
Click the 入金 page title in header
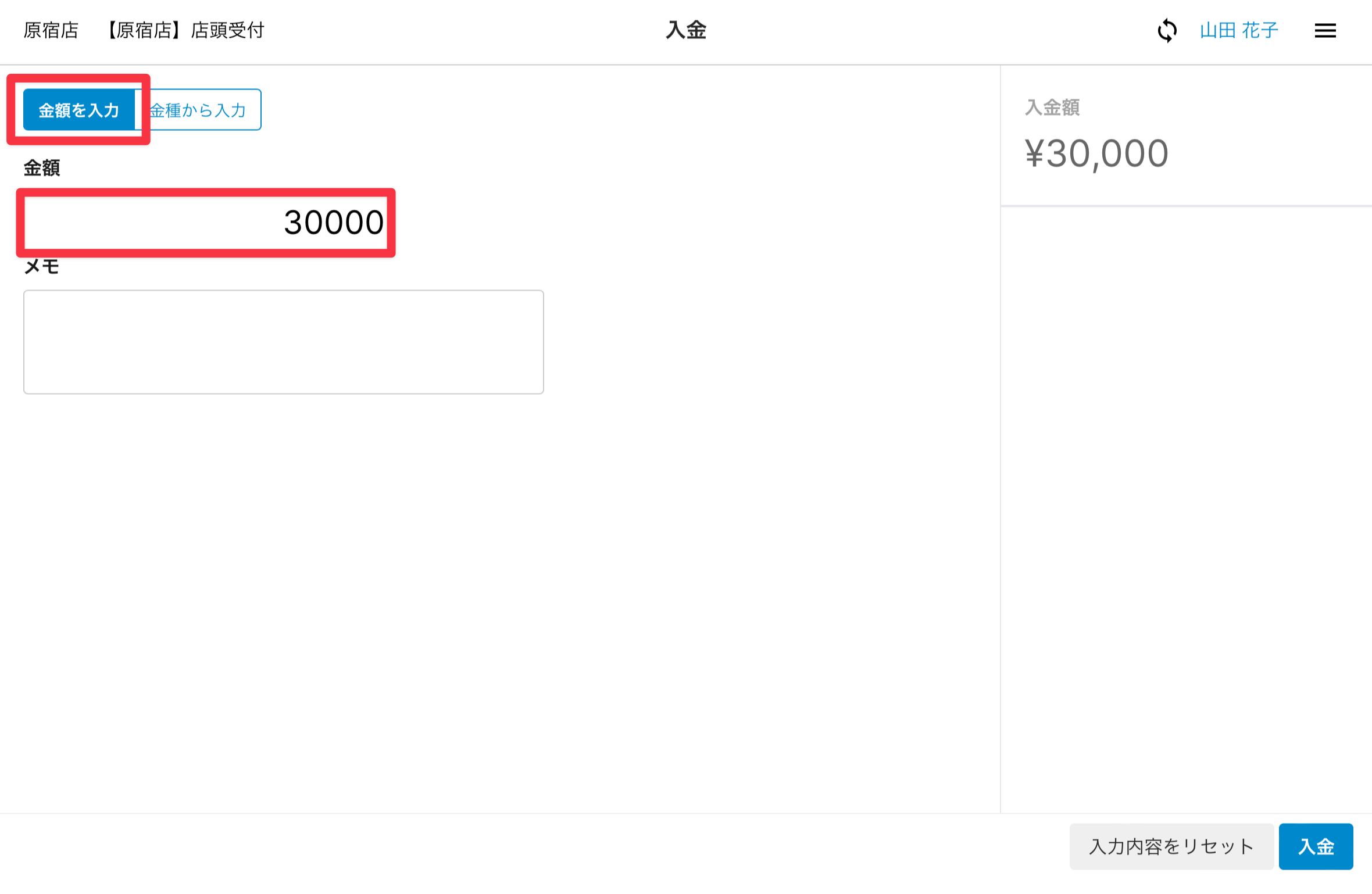coord(686,30)
